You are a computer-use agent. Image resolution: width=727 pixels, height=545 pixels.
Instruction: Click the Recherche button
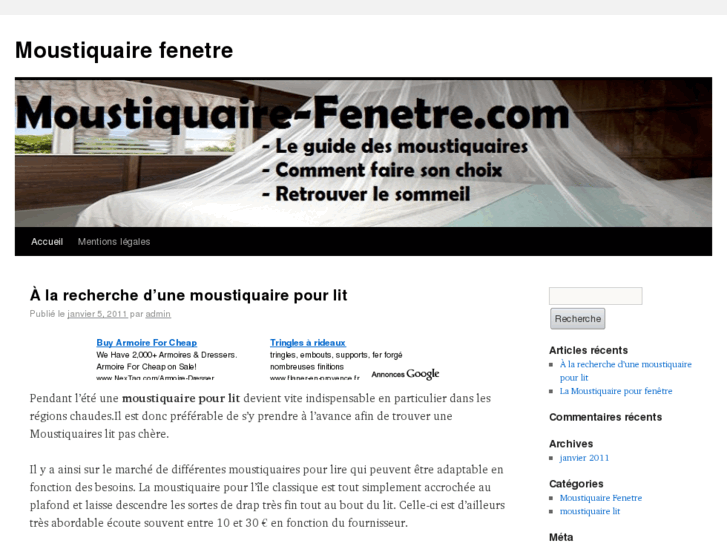[x=578, y=319]
